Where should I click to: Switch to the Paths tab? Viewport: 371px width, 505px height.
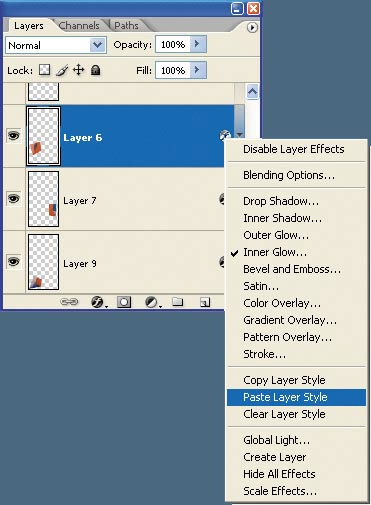click(126, 26)
